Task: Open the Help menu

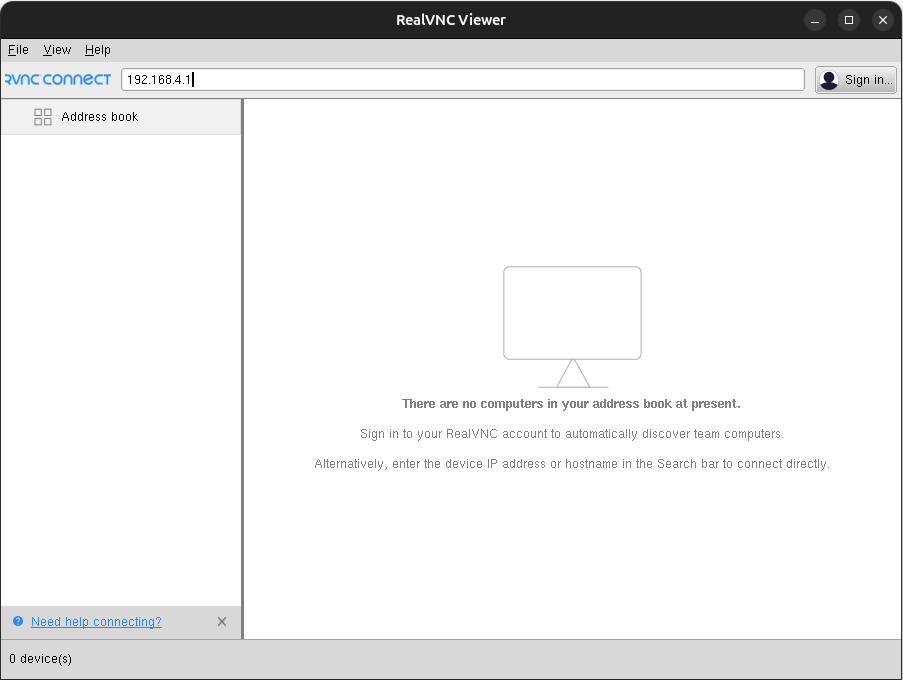Action: click(x=98, y=50)
